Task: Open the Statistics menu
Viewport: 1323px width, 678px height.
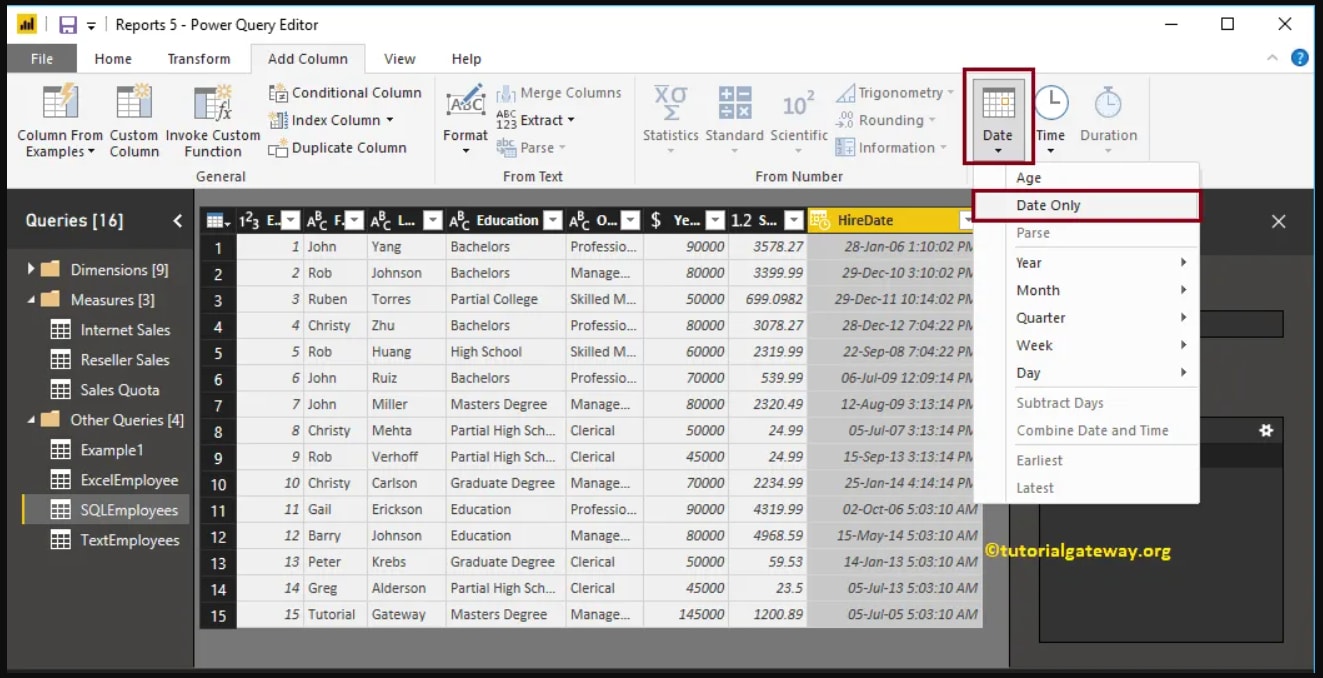Action: pos(670,120)
